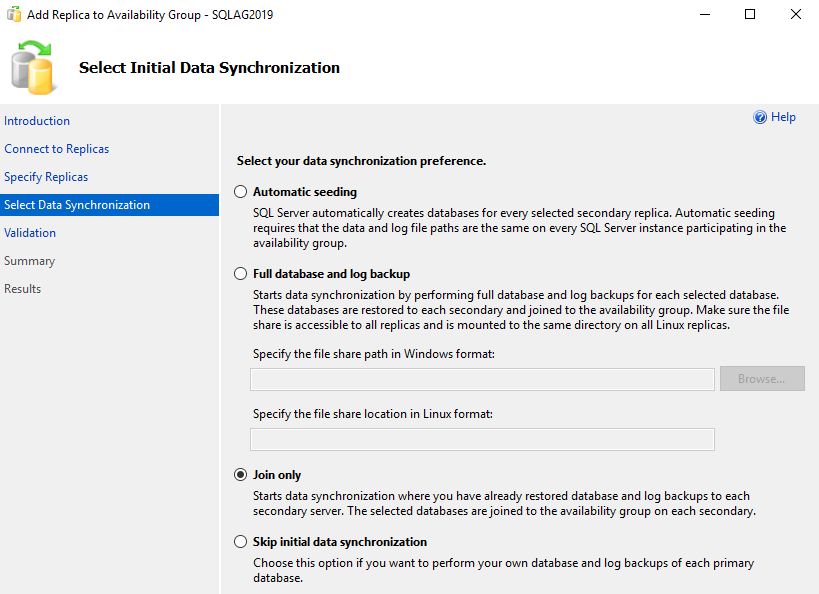Image resolution: width=819 pixels, height=594 pixels.
Task: Open the Connect to Replicas step
Action: 57,149
